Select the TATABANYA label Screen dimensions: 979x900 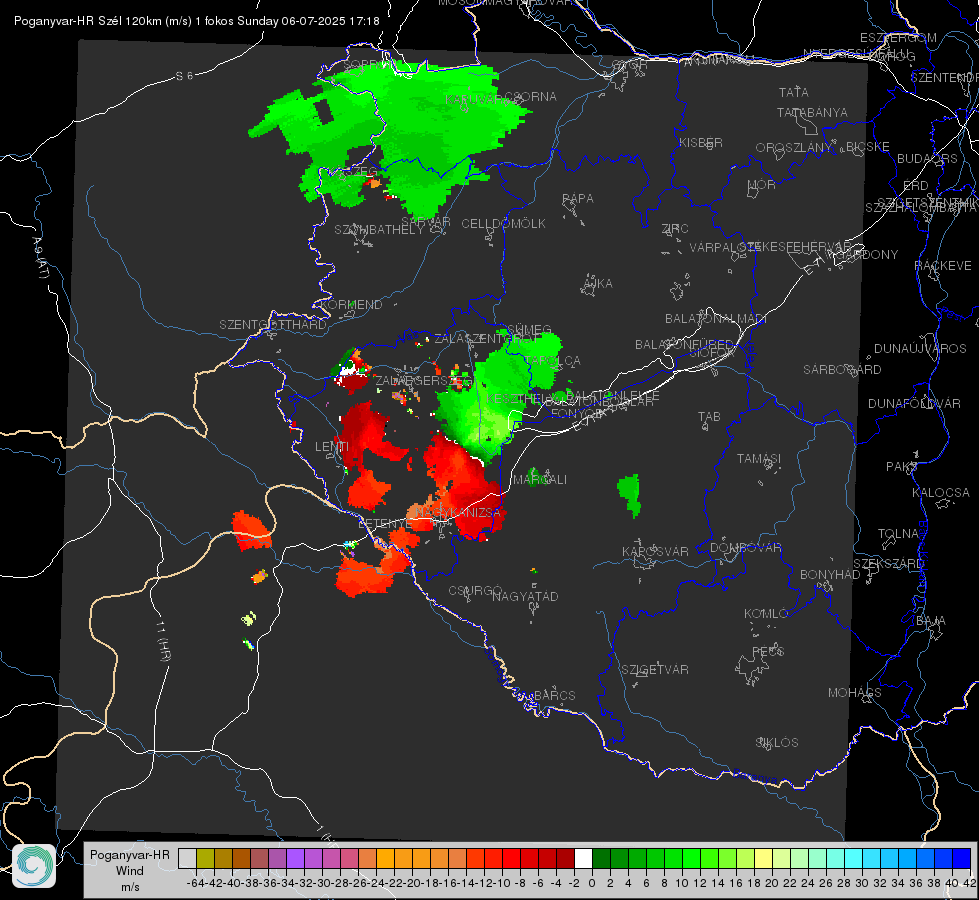(x=812, y=112)
